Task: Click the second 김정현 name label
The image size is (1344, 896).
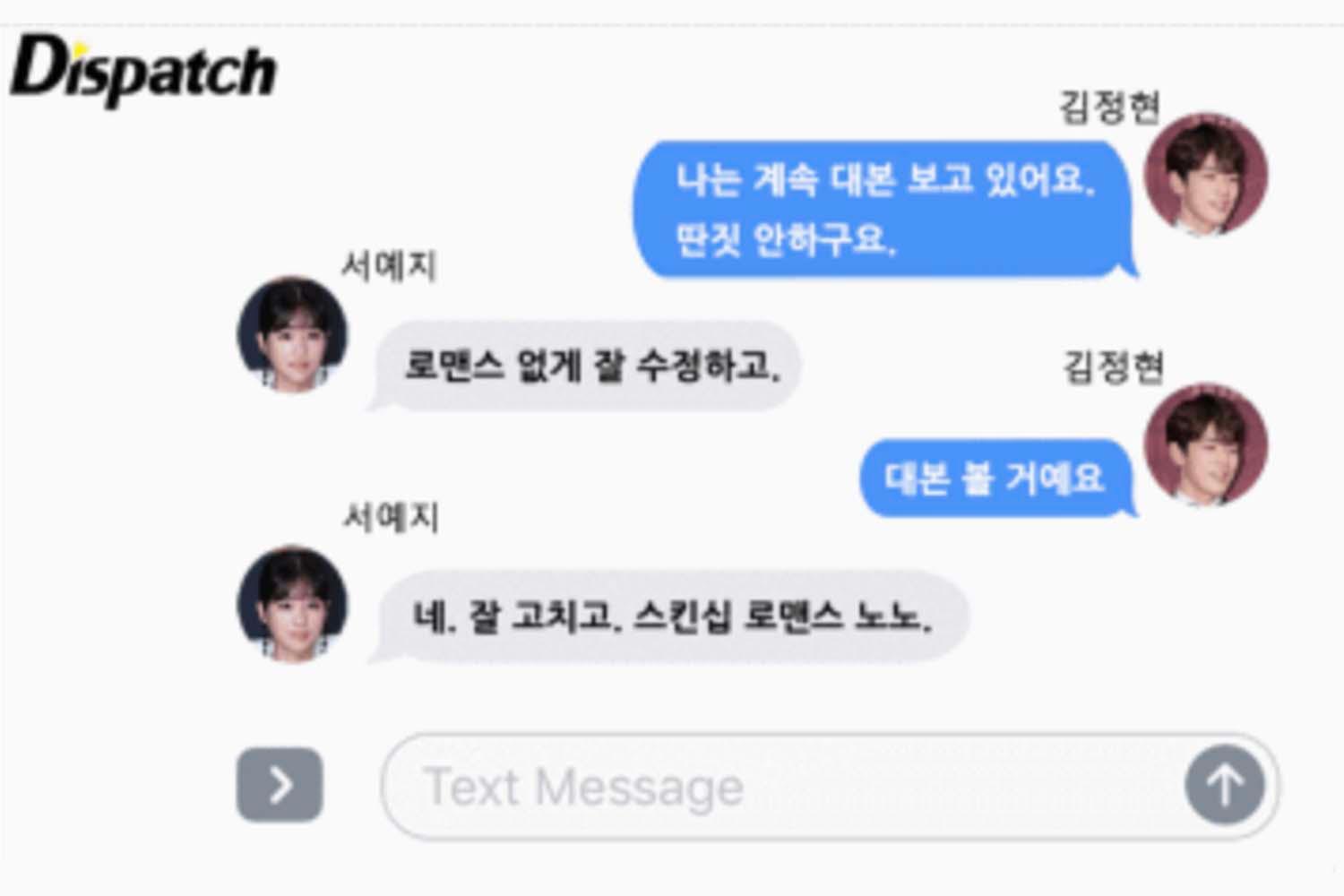Action: [x=1113, y=367]
